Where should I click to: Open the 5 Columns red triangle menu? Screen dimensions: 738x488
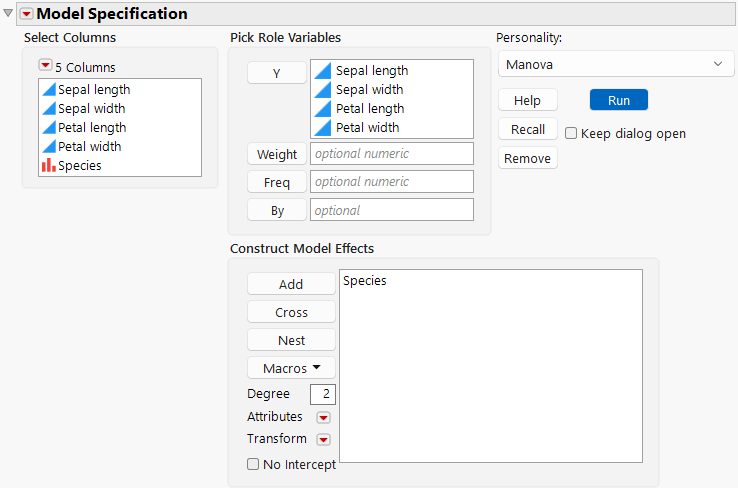pyautogui.click(x=45, y=67)
